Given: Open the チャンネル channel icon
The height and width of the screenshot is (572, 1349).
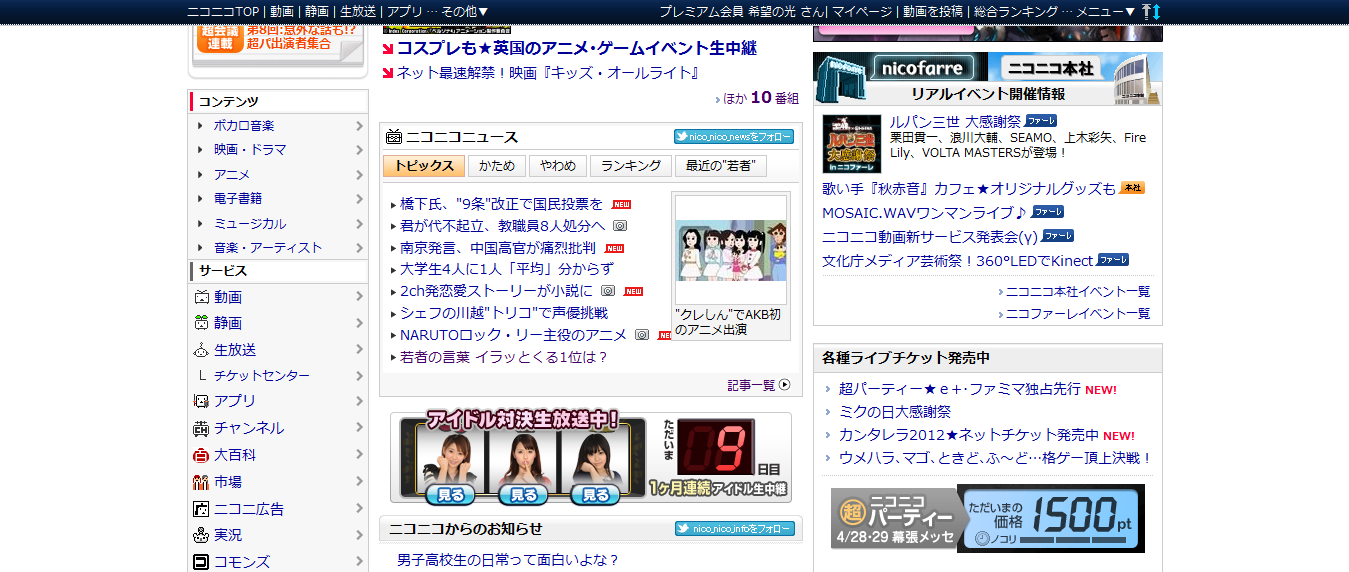Looking at the screenshot, I should coord(201,428).
